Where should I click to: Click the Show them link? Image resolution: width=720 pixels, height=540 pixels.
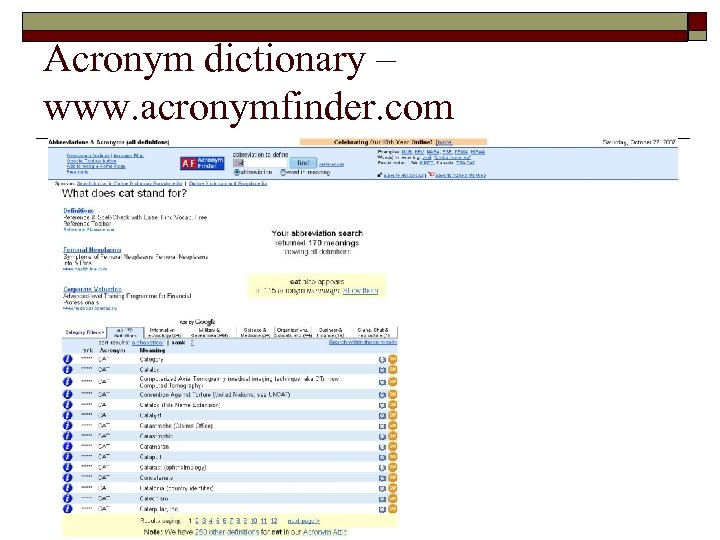pos(360,291)
